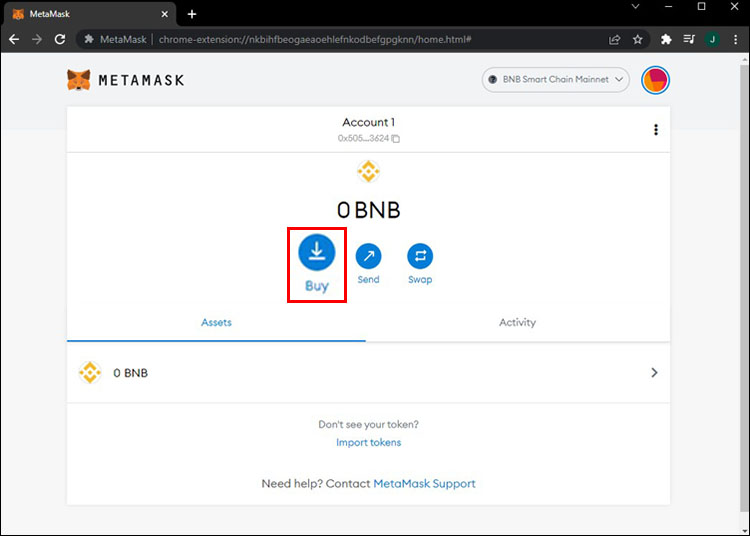Click the large 0 BNB balance text
Viewport: 750px width, 536px height.
click(368, 210)
